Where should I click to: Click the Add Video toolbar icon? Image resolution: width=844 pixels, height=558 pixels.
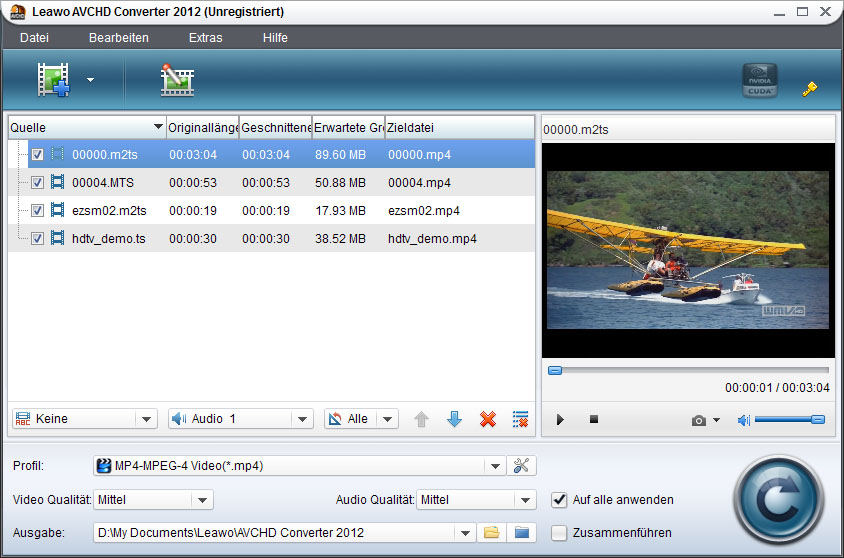point(53,80)
